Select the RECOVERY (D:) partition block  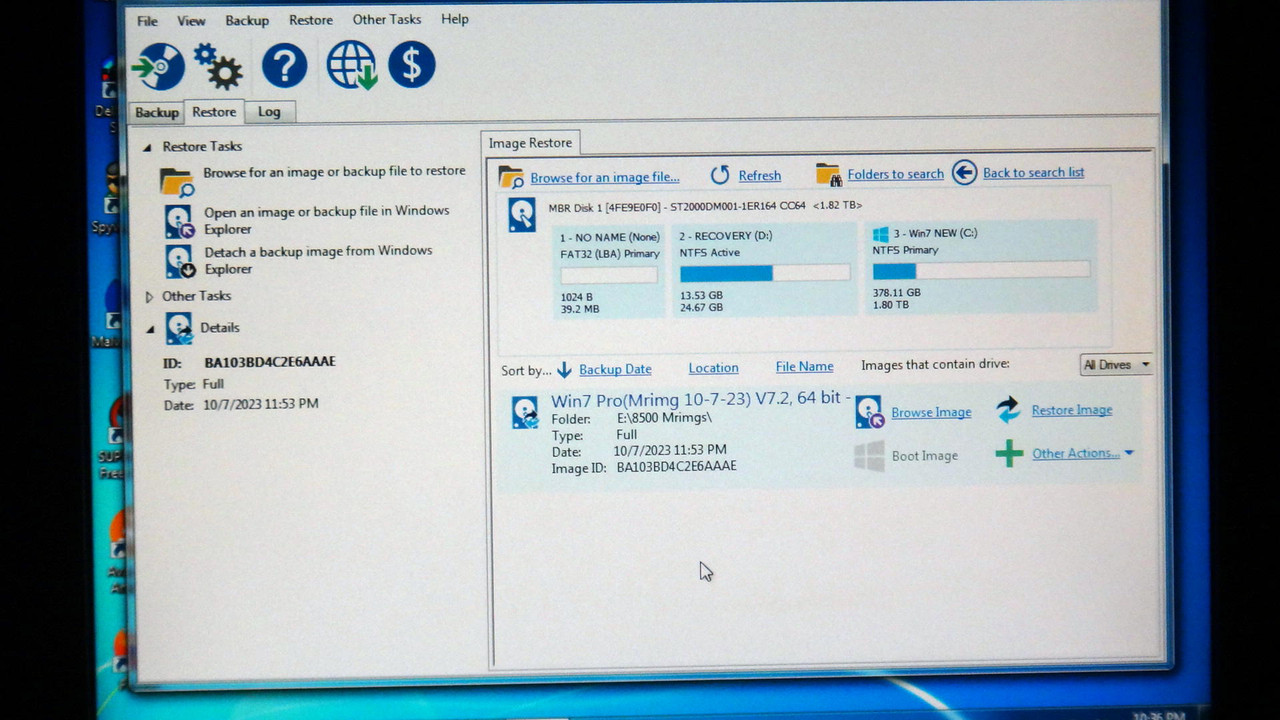[765, 271]
